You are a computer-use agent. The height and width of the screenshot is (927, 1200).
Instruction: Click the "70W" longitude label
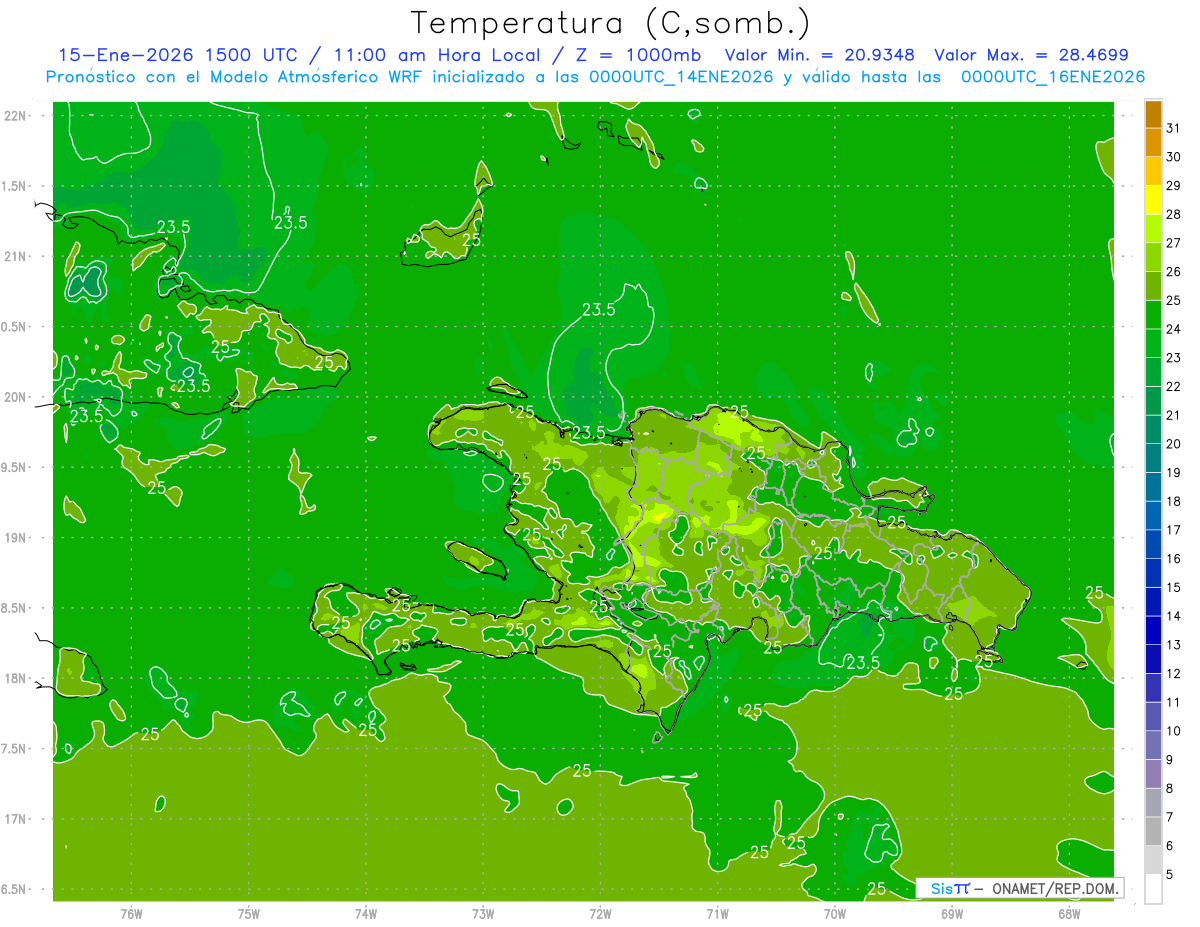835,913
